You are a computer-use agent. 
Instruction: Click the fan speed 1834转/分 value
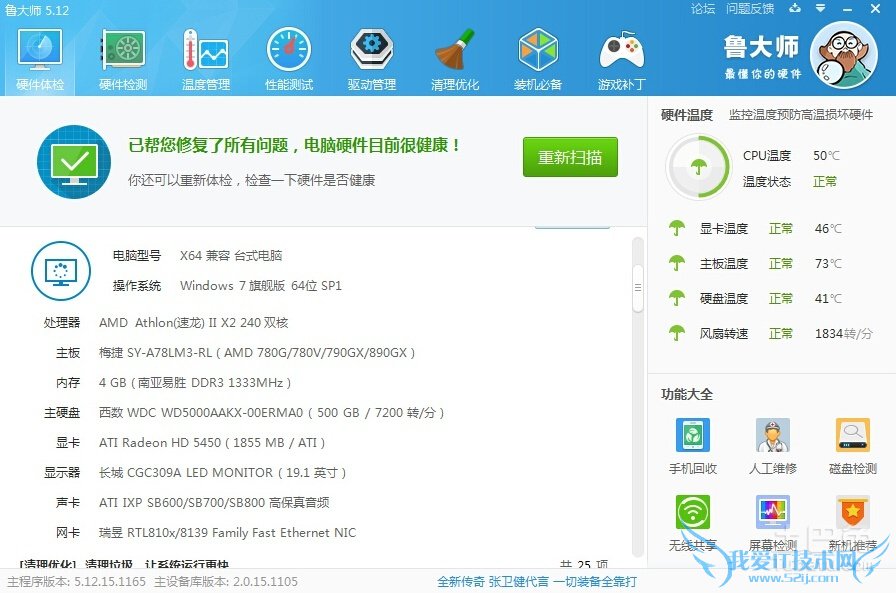pyautogui.click(x=844, y=333)
